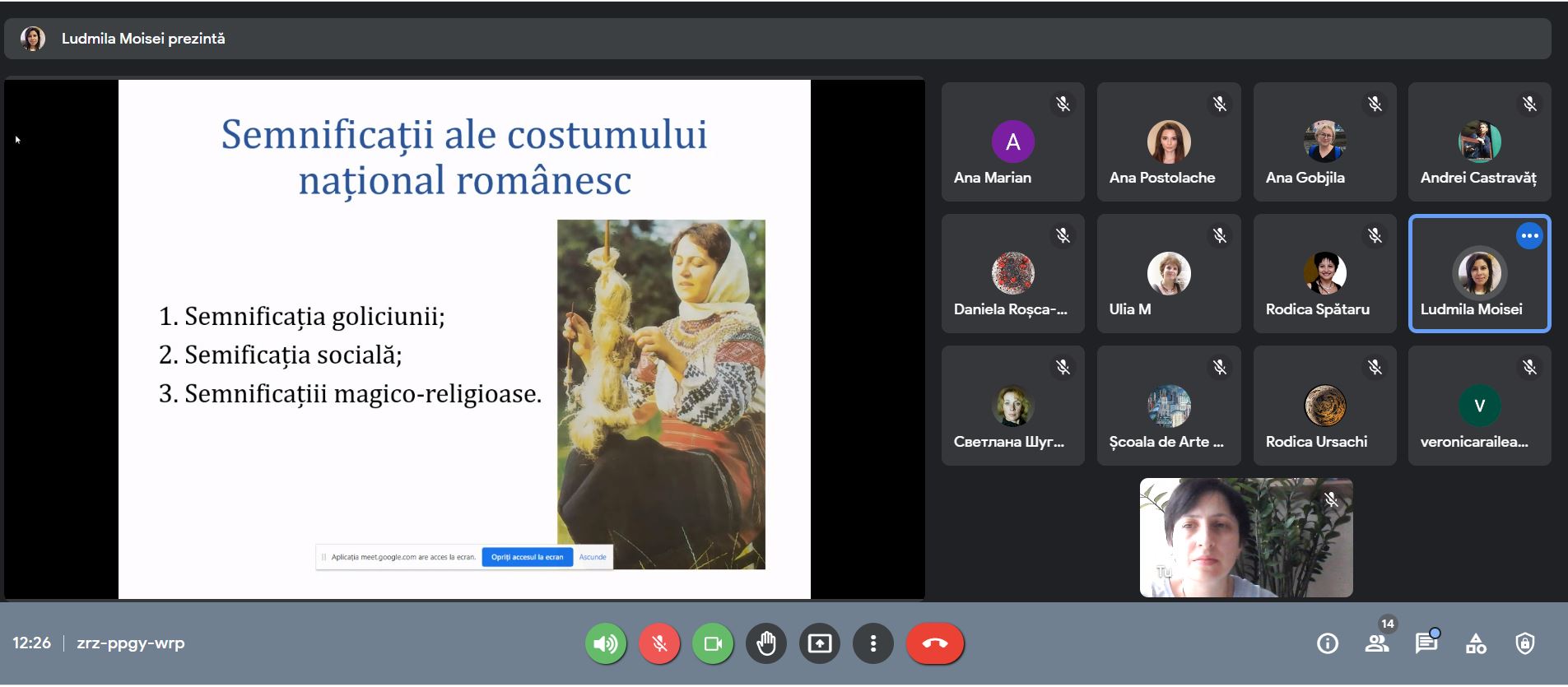Open the three-dot more options menu

[x=873, y=643]
